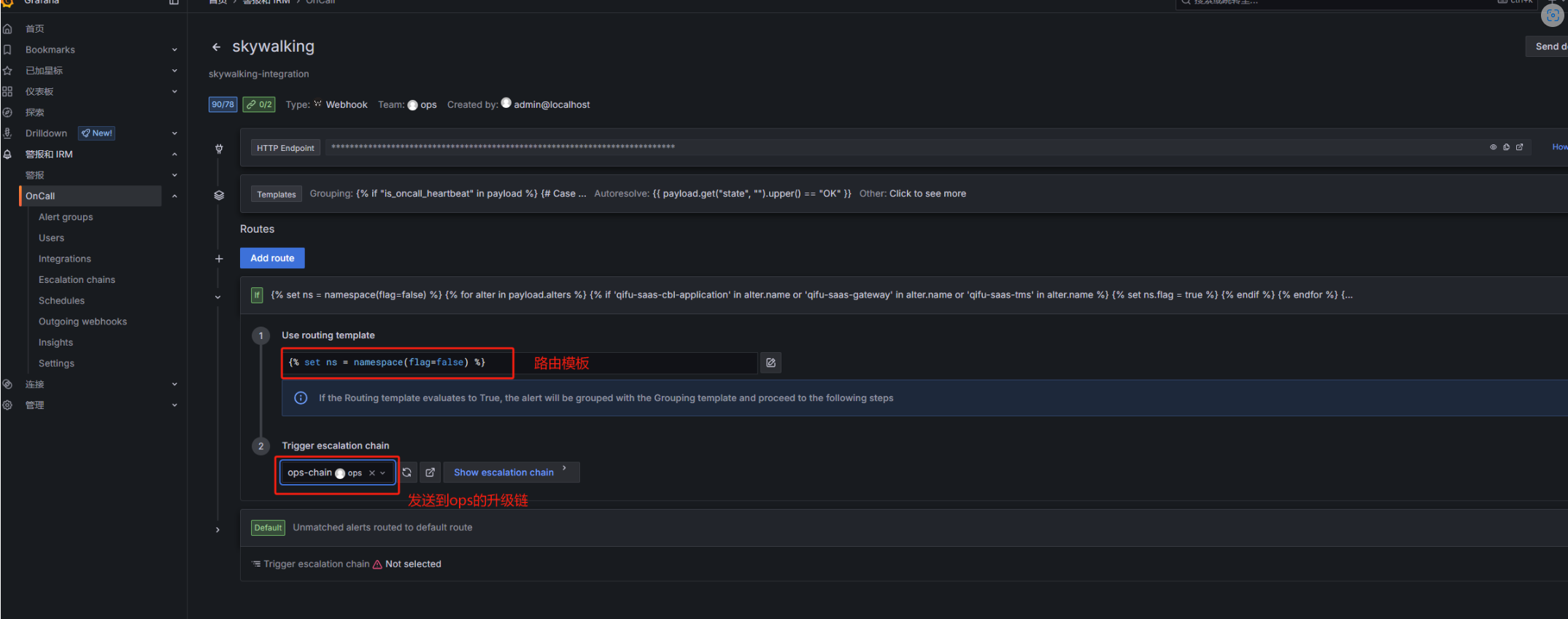Expand the Drilldown sidebar section
Viewport: 1568px width, 619px height.
click(174, 133)
